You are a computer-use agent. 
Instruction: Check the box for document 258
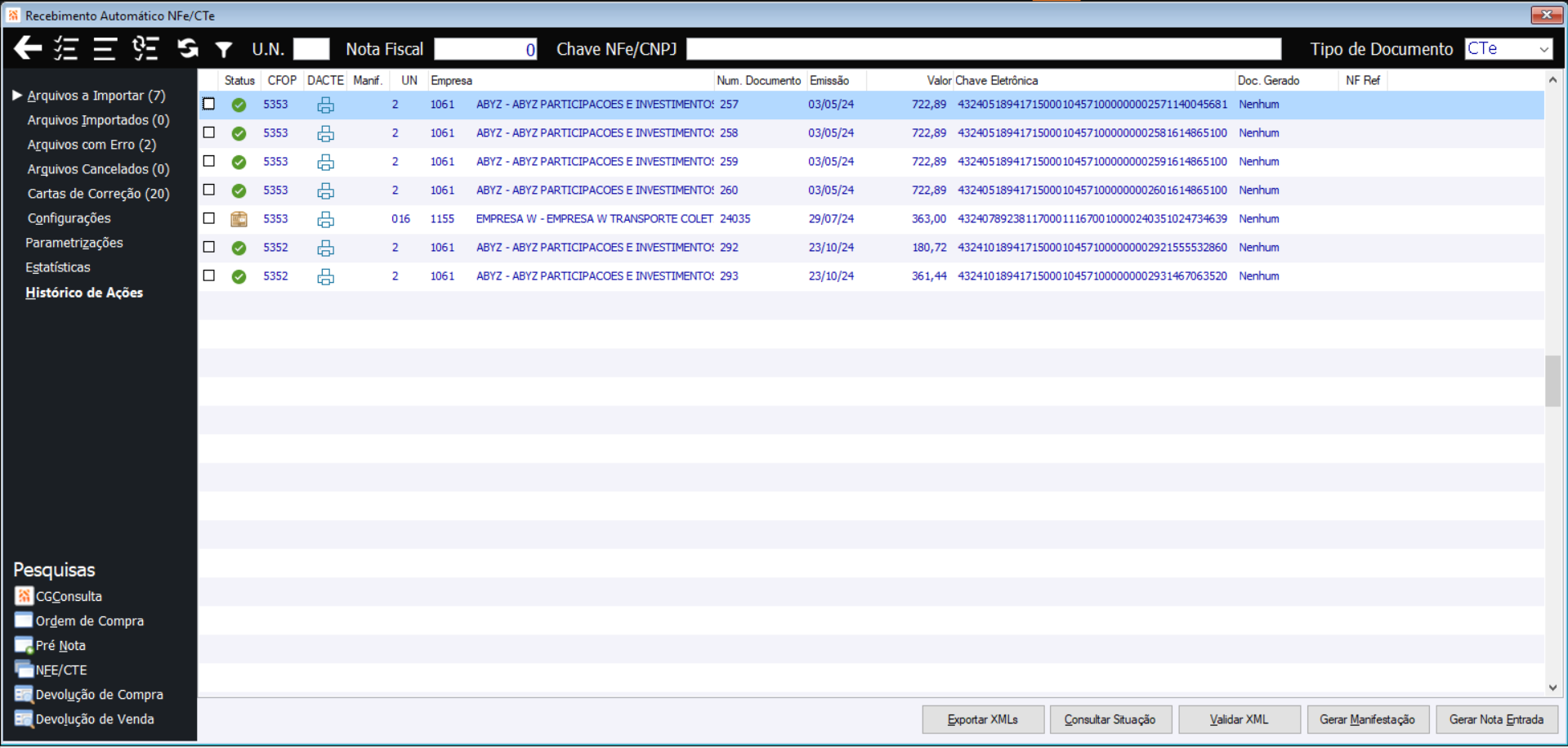[209, 132]
